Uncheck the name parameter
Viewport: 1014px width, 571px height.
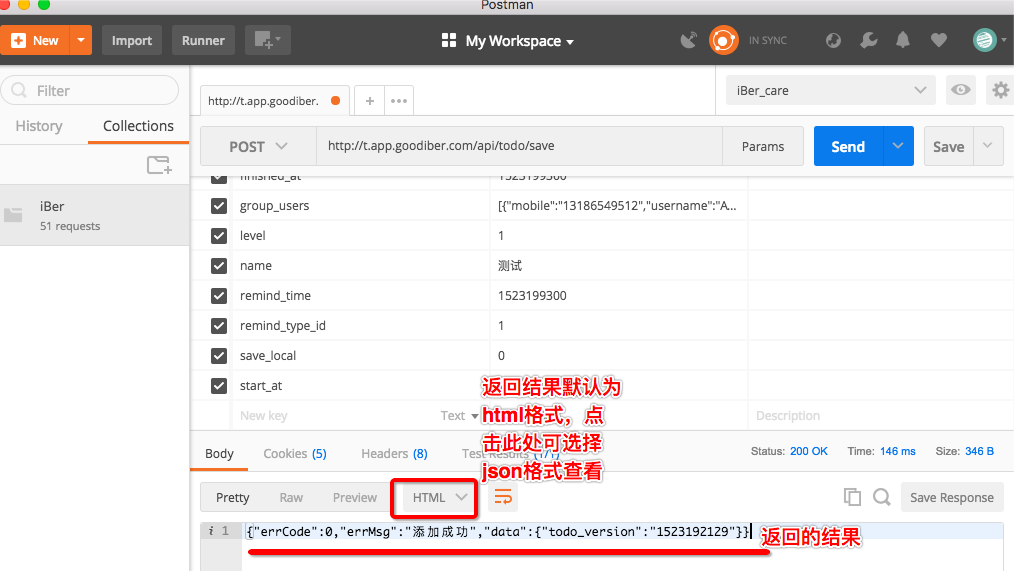click(219, 266)
